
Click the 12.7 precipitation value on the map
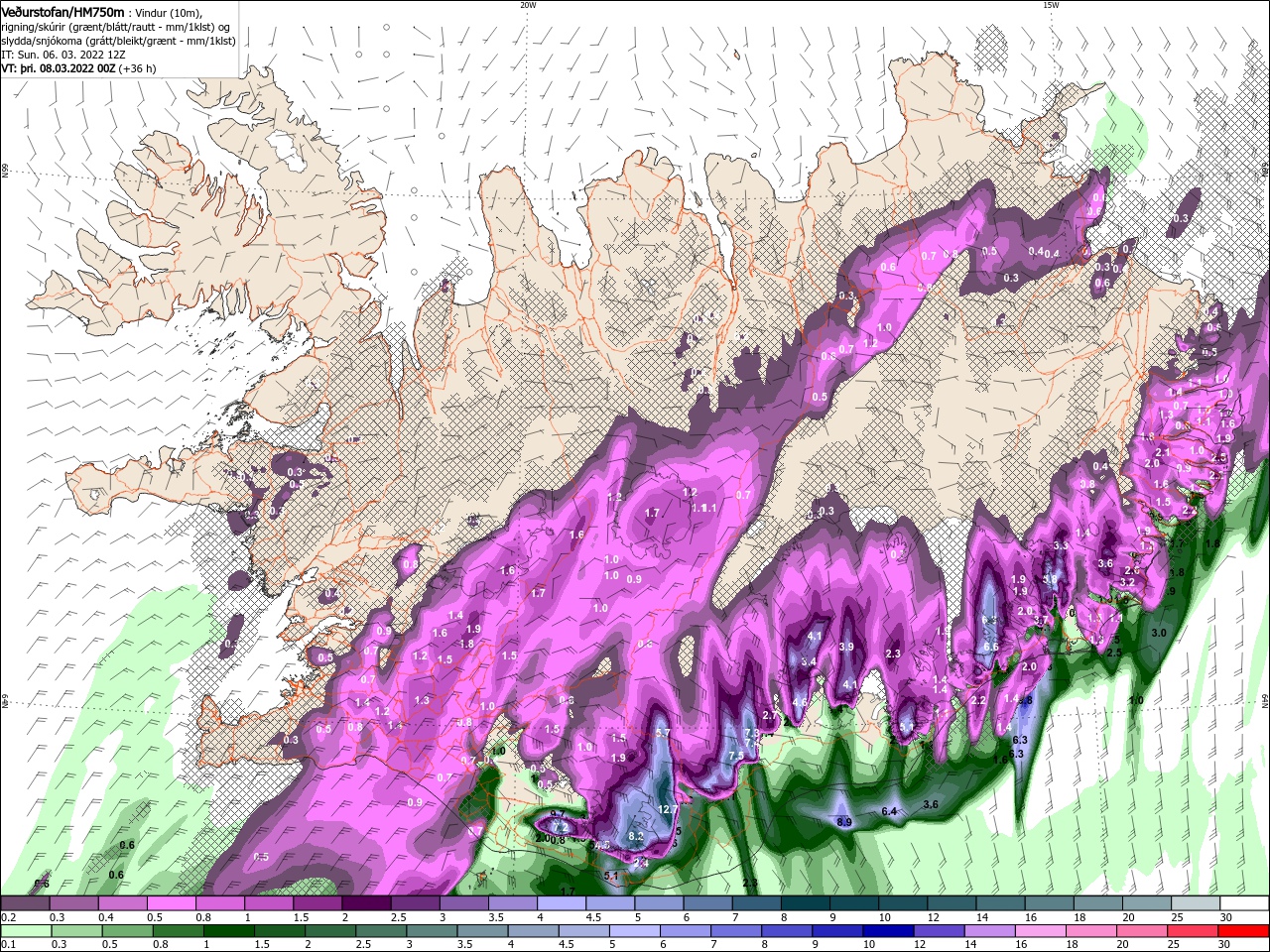pyautogui.click(x=667, y=809)
